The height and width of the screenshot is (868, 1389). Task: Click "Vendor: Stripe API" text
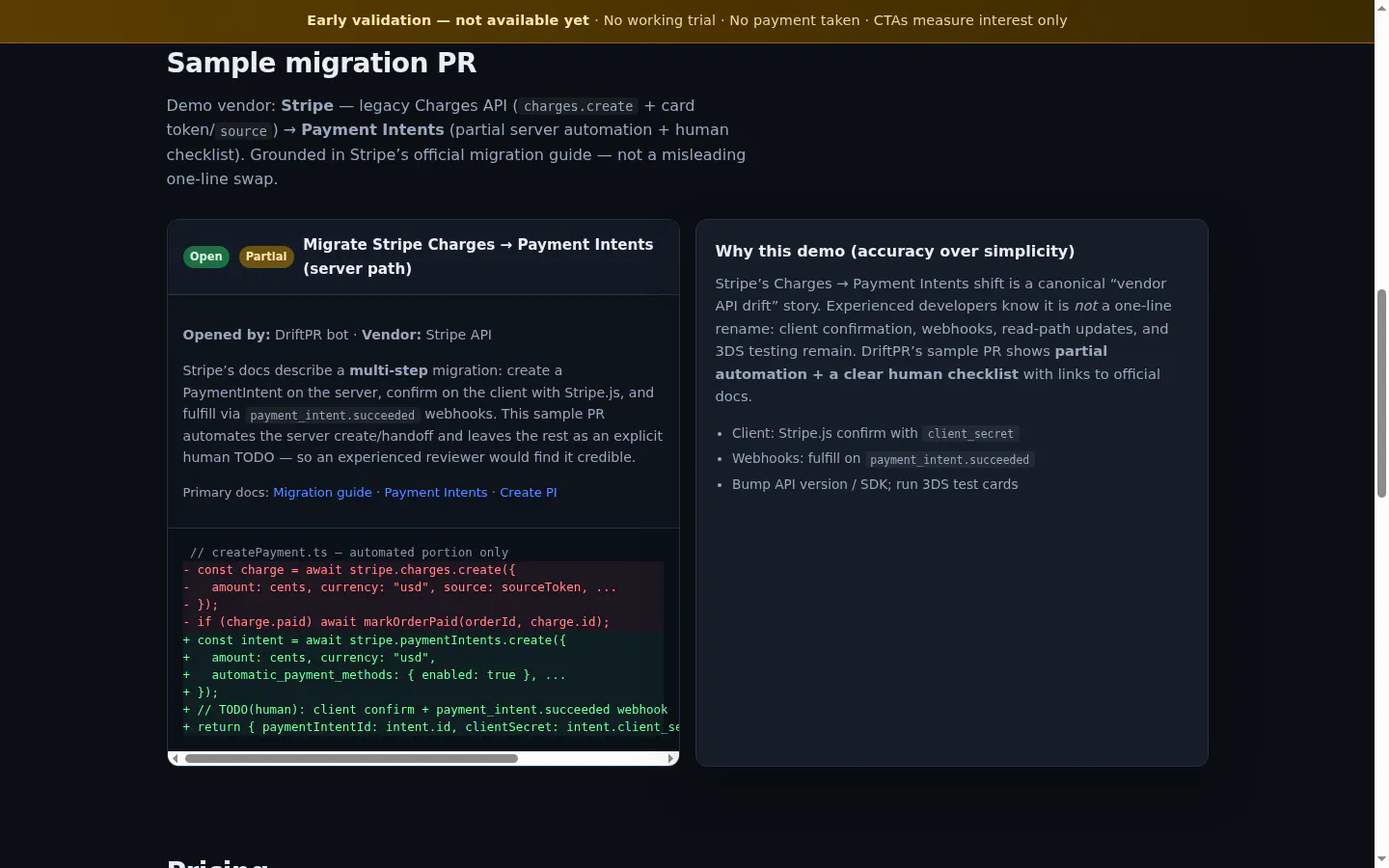click(426, 336)
